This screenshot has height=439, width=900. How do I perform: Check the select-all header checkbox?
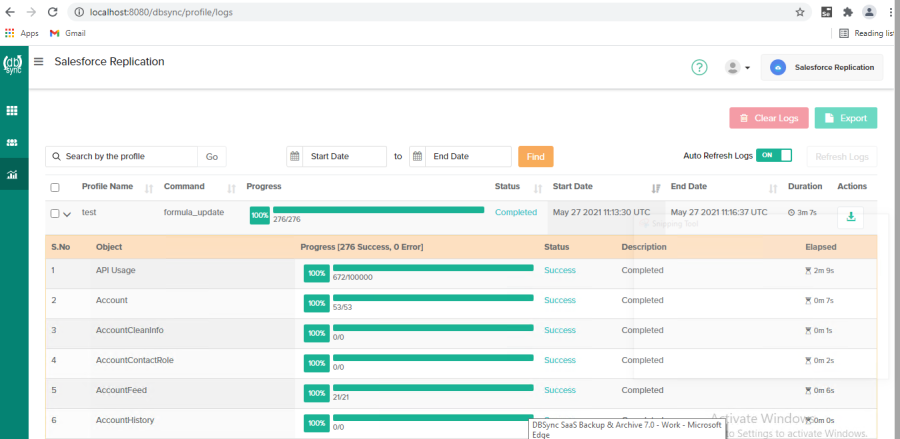click(55, 187)
